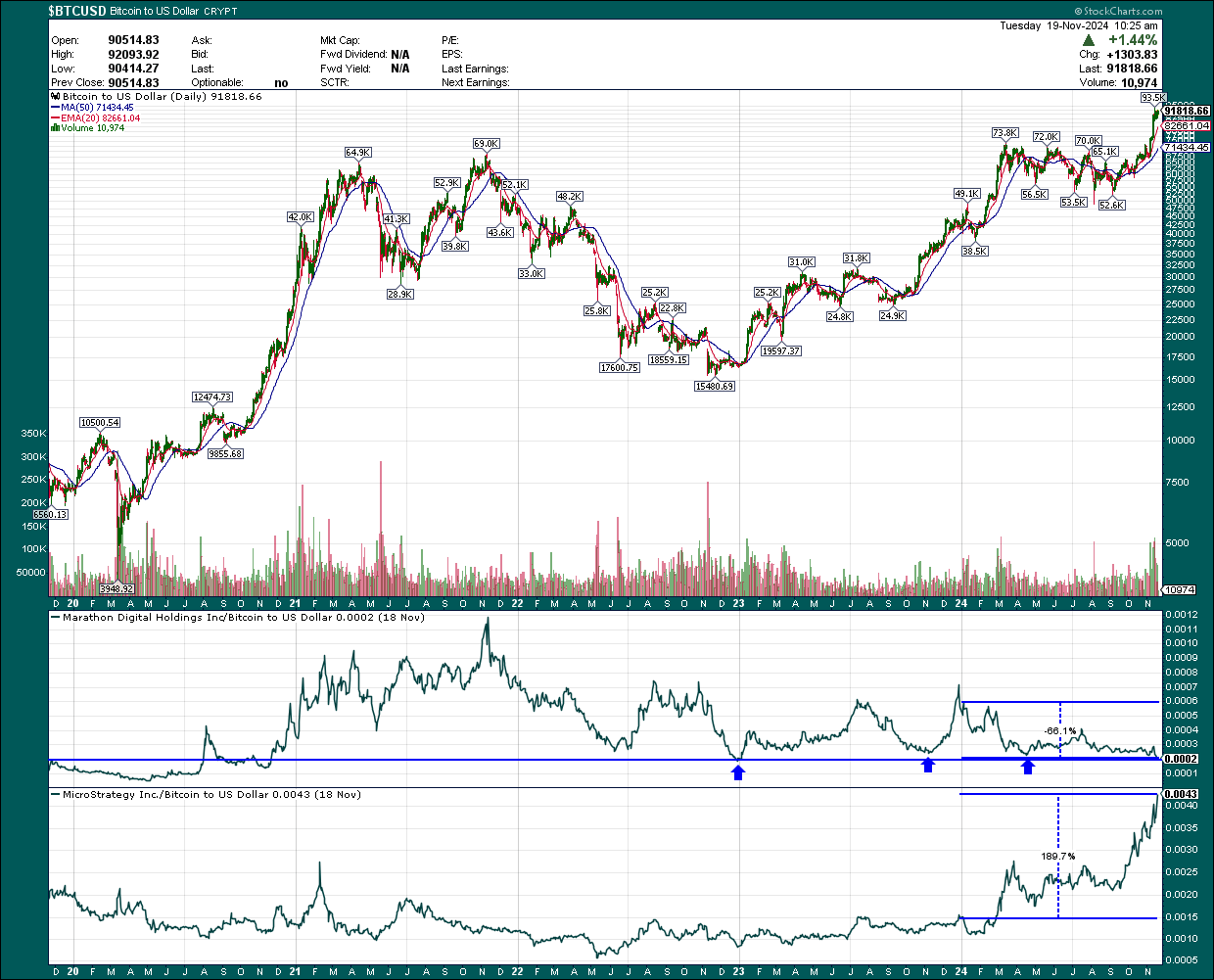The height and width of the screenshot is (980, 1214).
Task: Click the MicroStrategy Inc ratio legend text
Action: click(x=210, y=794)
